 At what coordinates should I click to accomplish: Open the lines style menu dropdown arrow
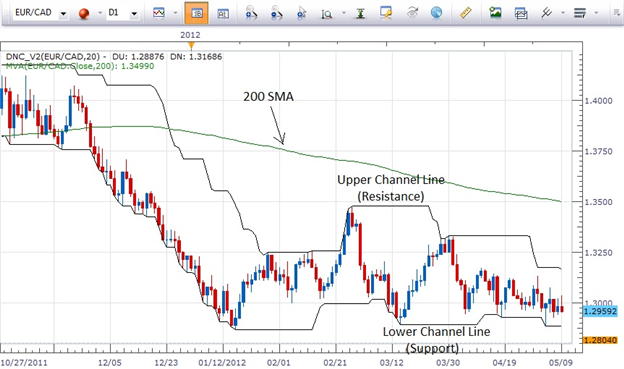pyautogui.click(x=596, y=13)
